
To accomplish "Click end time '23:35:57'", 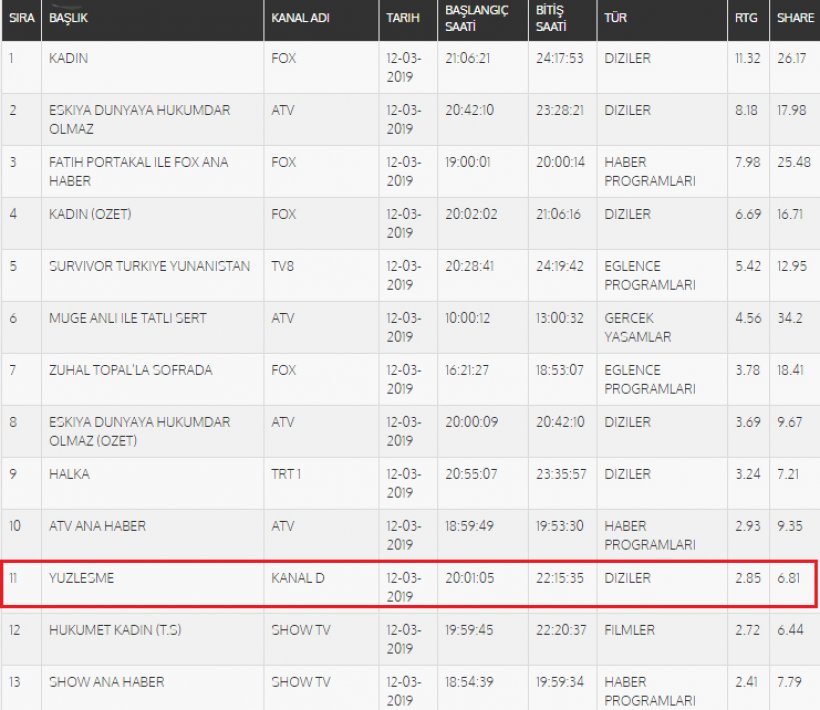I will tap(561, 474).
